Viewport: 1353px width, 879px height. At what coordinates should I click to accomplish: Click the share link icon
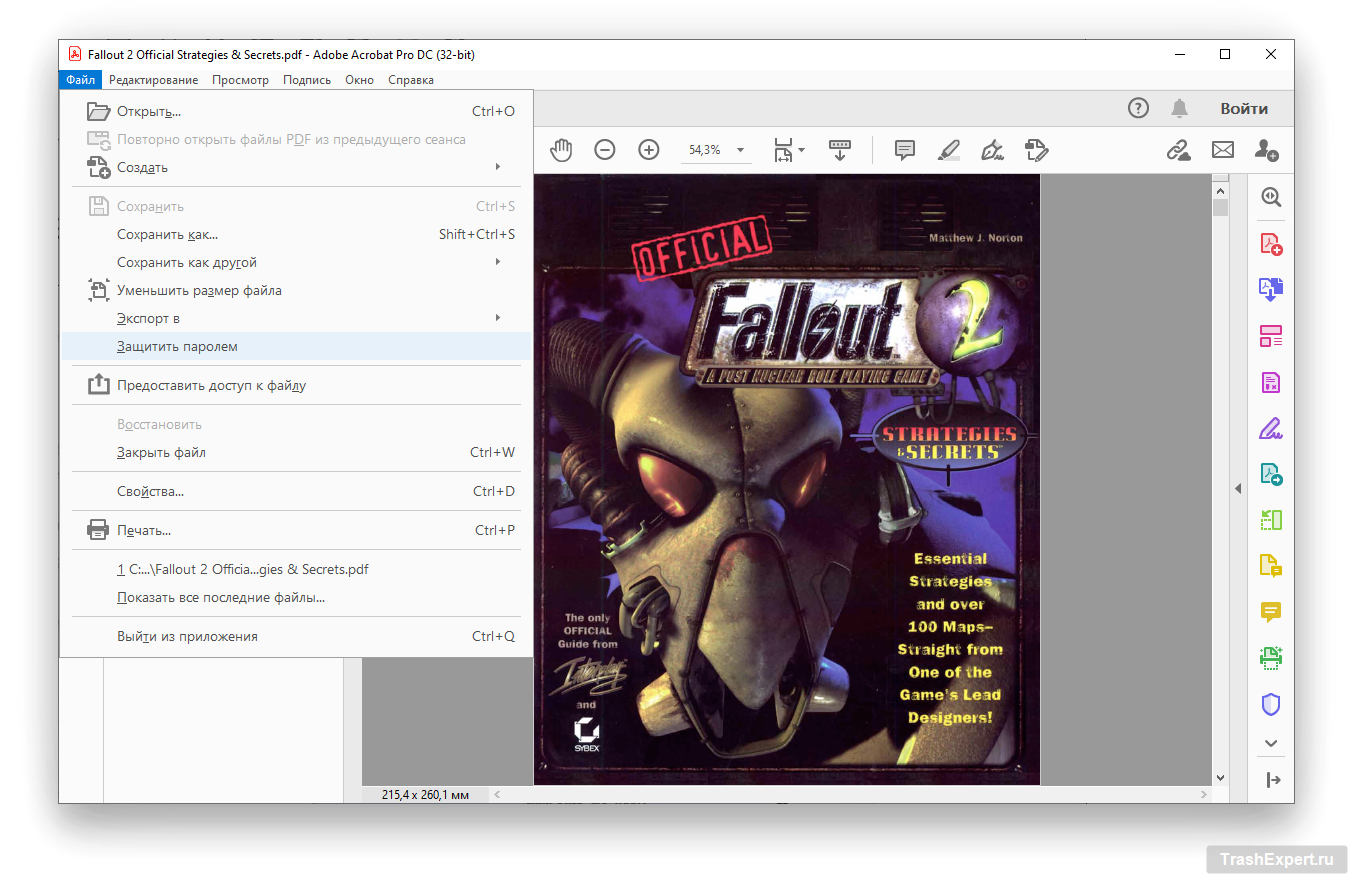point(1179,150)
